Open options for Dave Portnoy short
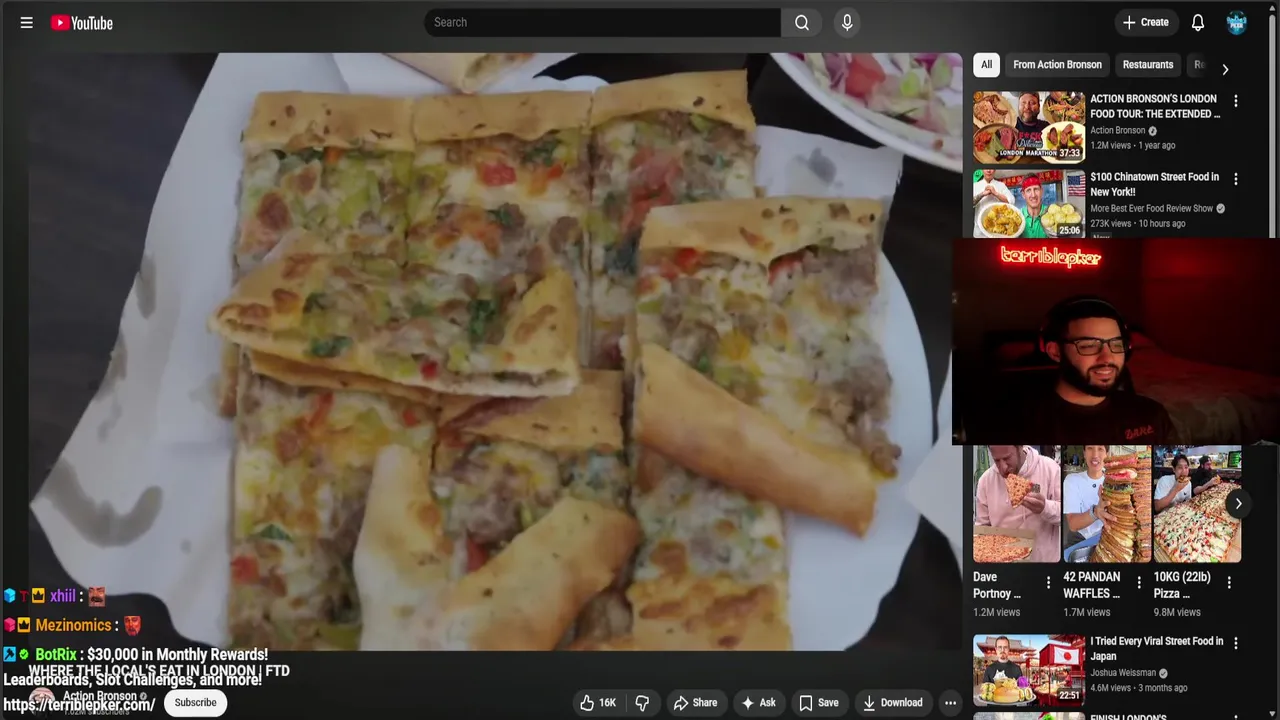The width and height of the screenshot is (1280, 720). [x=1048, y=582]
